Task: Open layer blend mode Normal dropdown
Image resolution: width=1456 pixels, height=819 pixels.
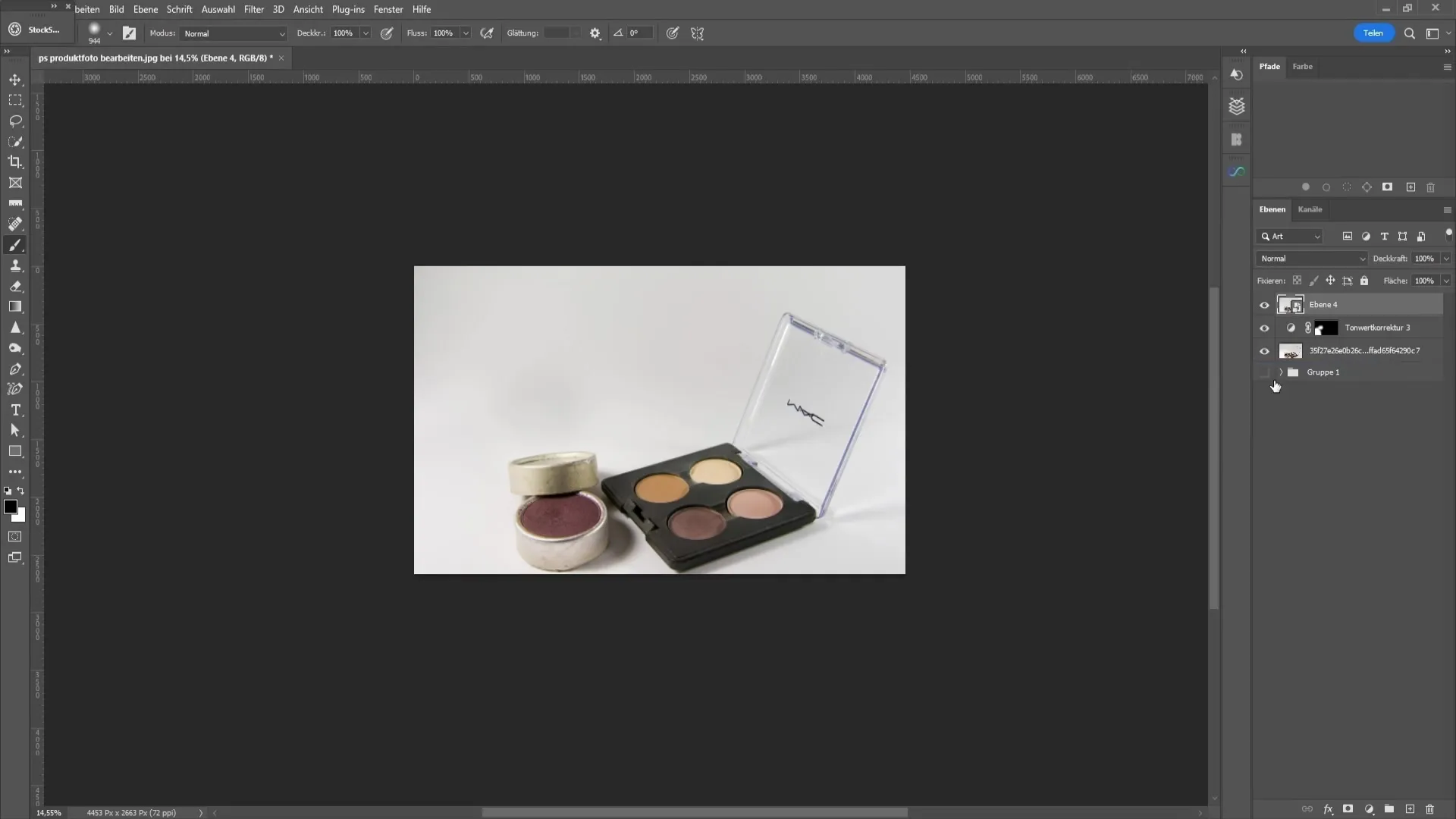Action: pyautogui.click(x=1312, y=259)
